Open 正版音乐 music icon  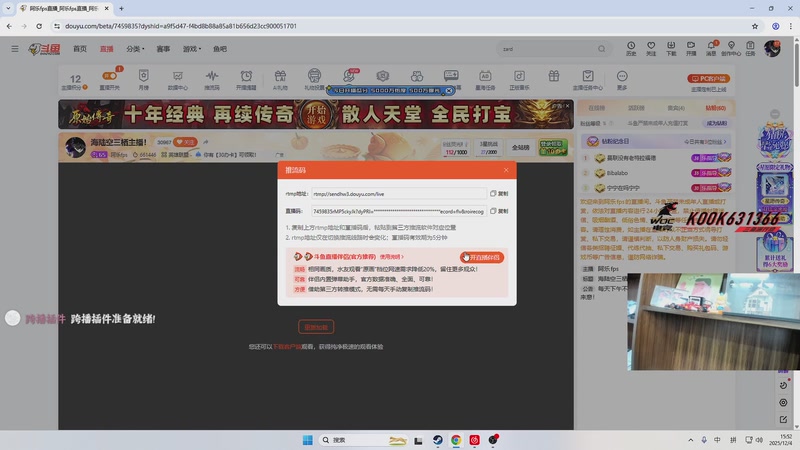tap(519, 80)
